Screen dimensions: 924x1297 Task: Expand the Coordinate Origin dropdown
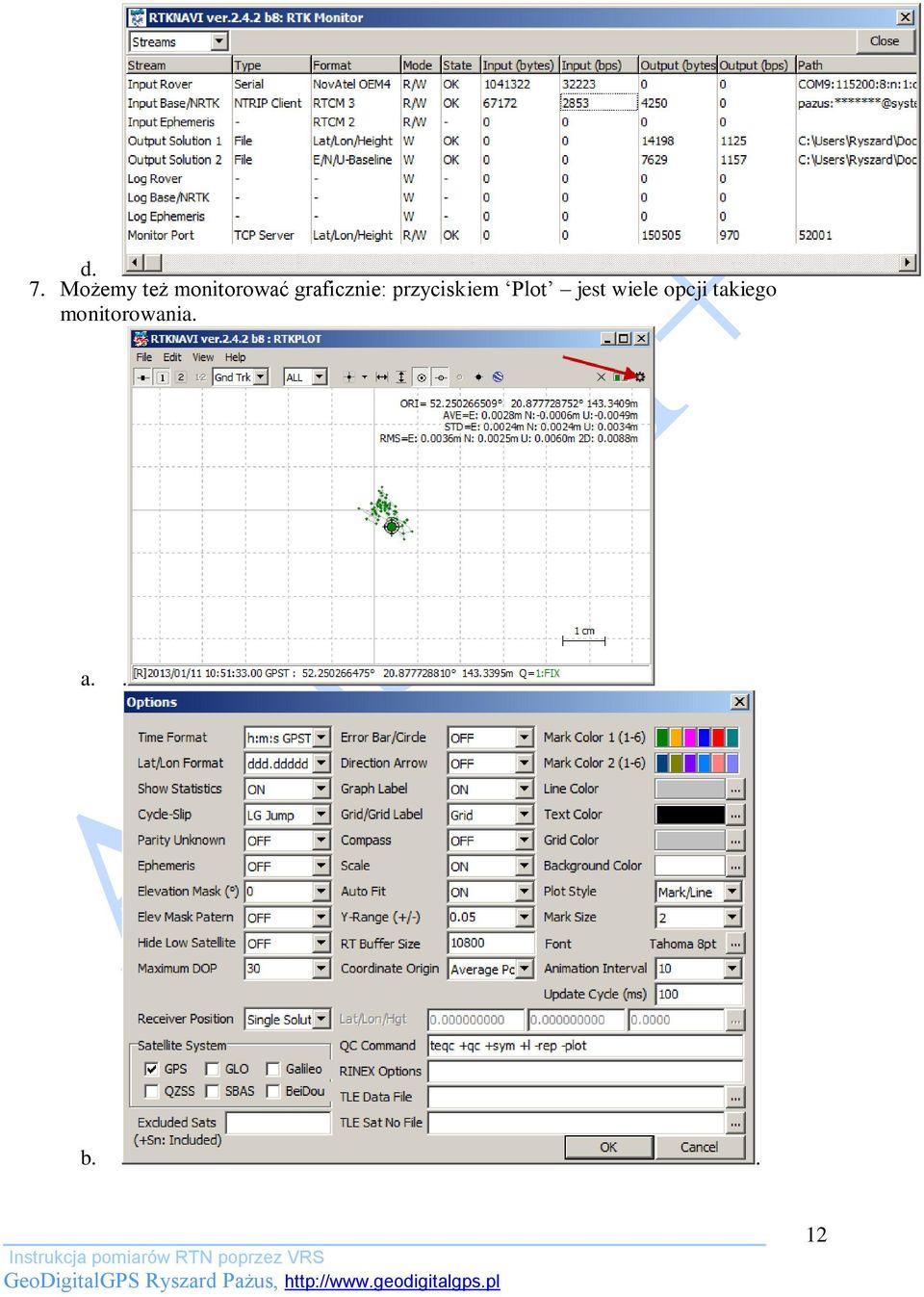pos(525,969)
